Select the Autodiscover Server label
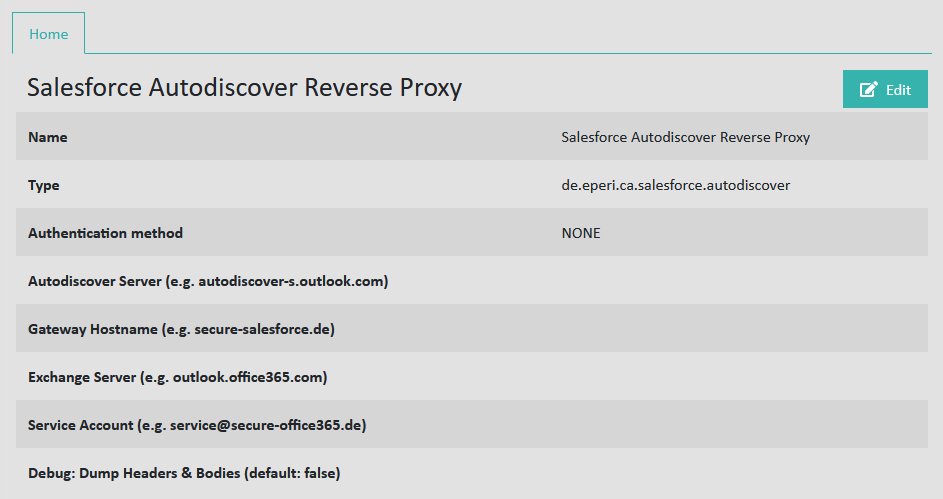The width and height of the screenshot is (943, 499). 208,281
